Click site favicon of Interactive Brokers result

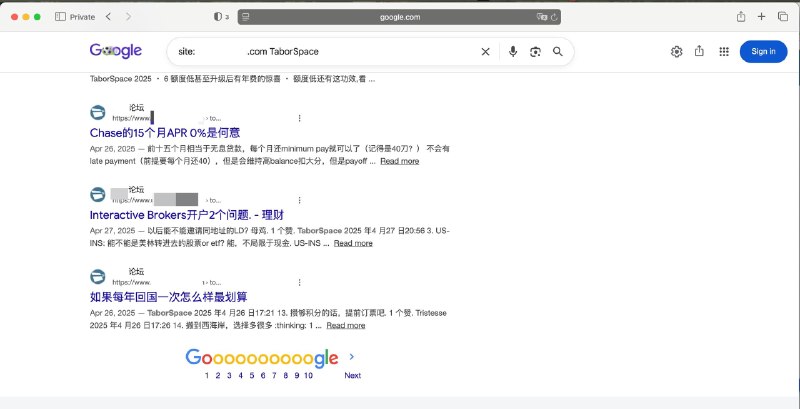(x=97, y=194)
